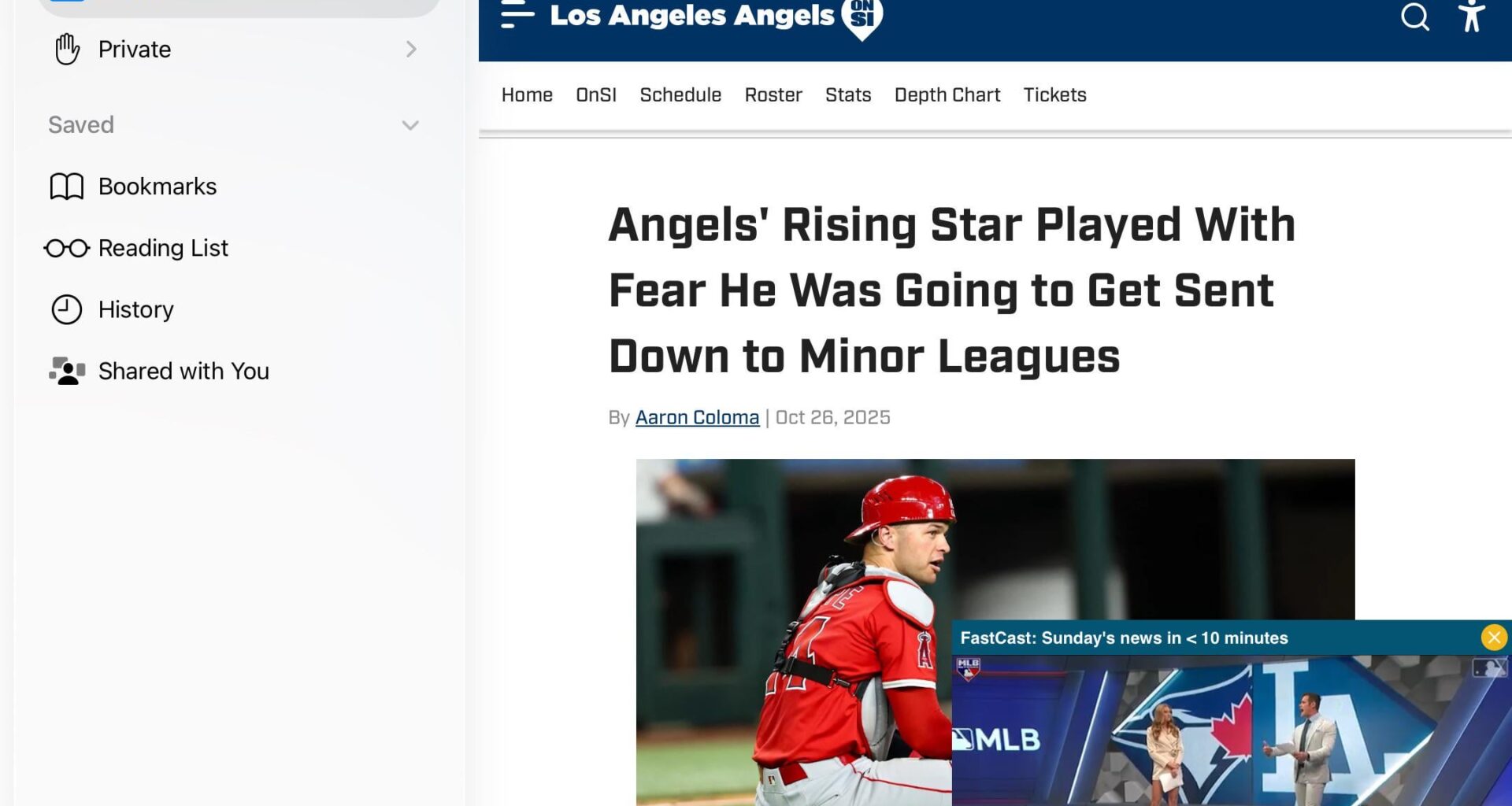
Task: Select the Roster nav item
Action: click(773, 94)
